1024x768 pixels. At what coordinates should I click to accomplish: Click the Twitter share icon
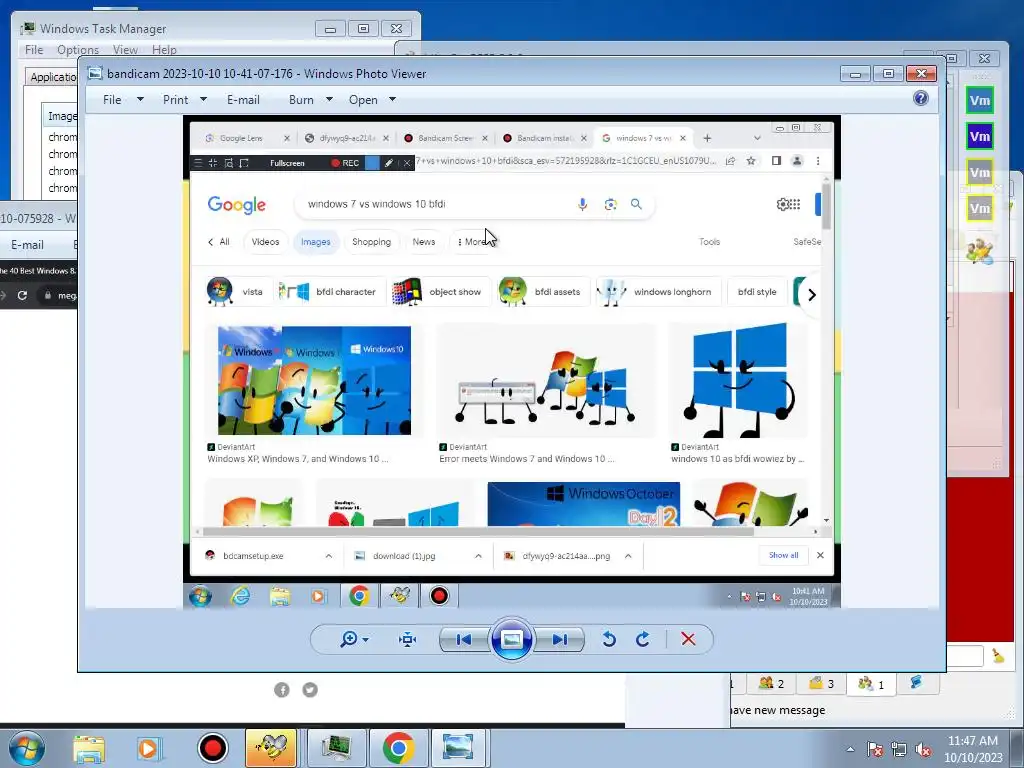pos(310,690)
